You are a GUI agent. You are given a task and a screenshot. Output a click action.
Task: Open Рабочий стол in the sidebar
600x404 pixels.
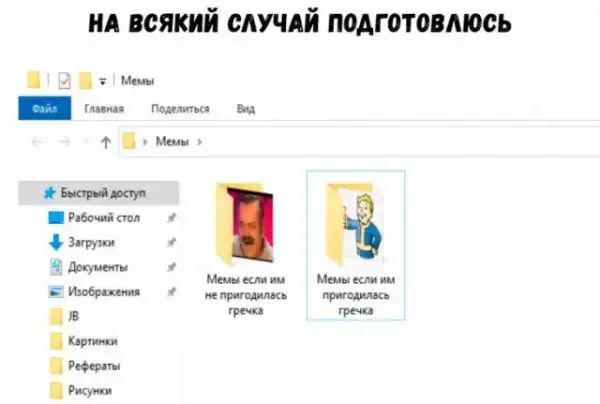point(103,217)
